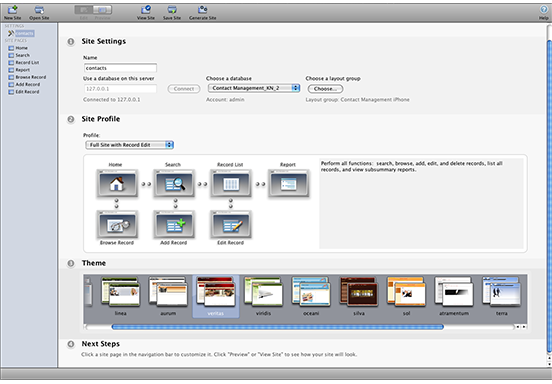Viewport: 552px width, 384px height.
Task: Open Help from the toolbar
Action: coord(544,12)
